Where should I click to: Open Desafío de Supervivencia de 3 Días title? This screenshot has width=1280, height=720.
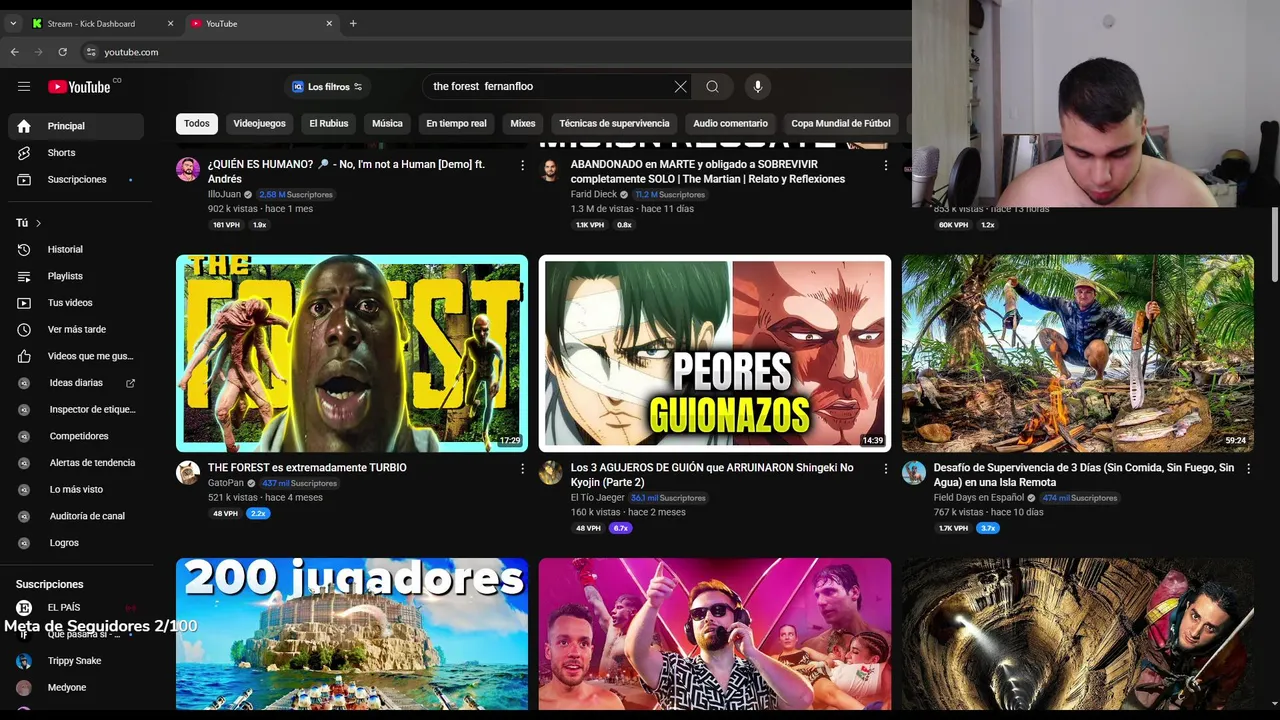(1083, 475)
